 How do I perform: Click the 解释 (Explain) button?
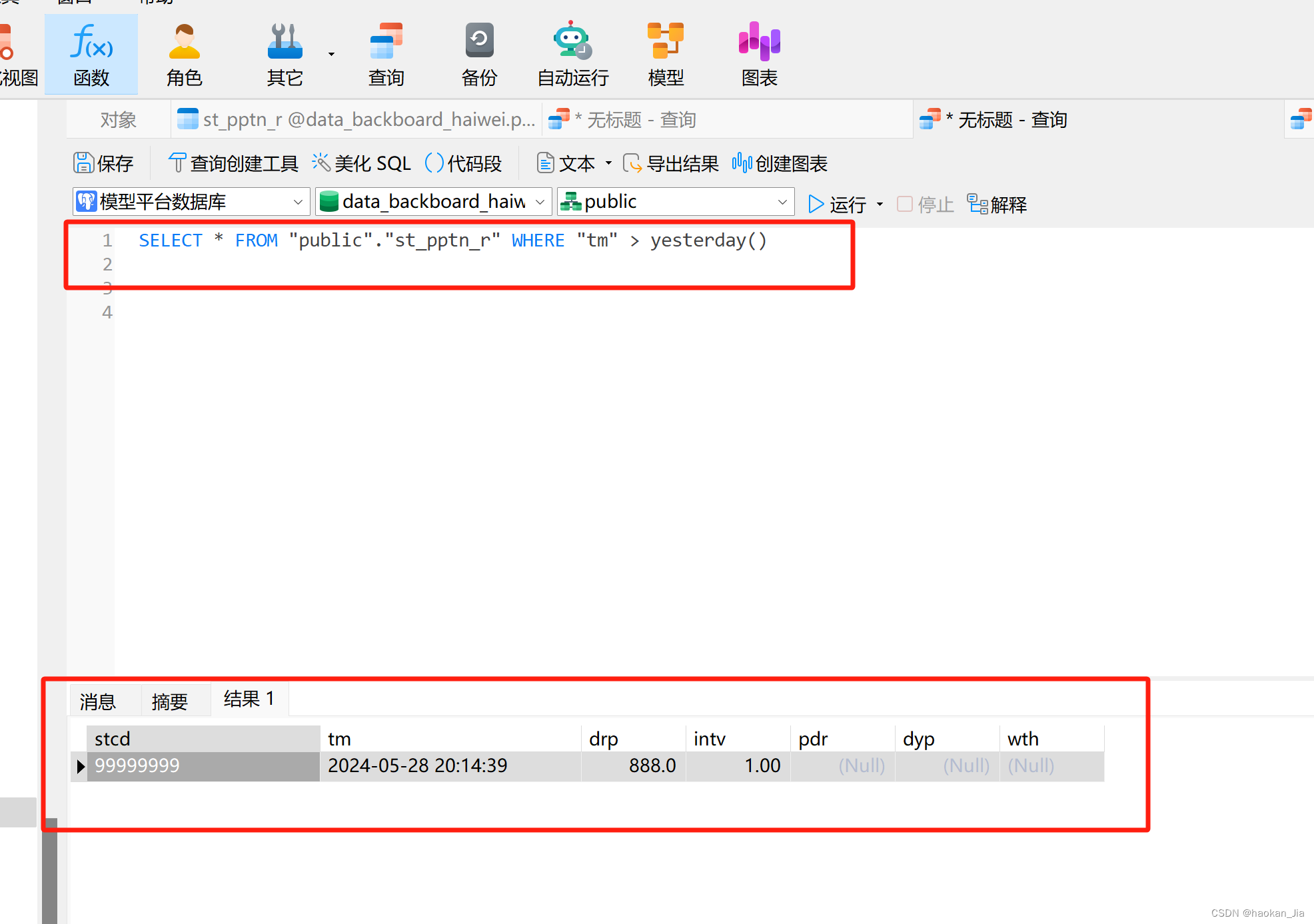(x=997, y=204)
